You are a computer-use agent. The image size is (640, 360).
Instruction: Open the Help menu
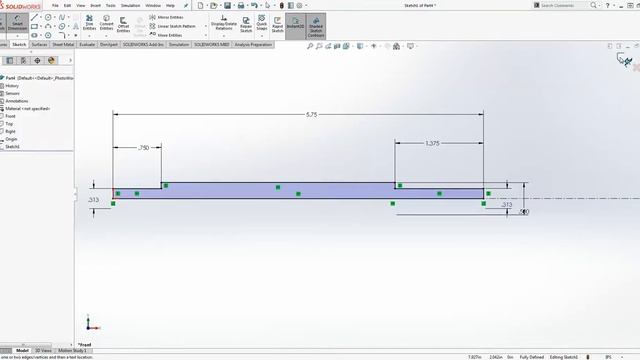tap(171, 6)
